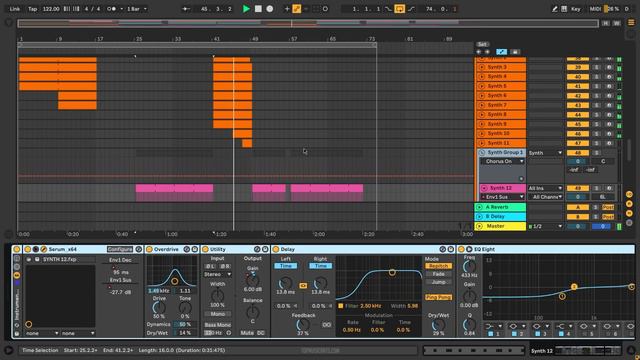Open EQ Eight band 4 filter type menu
Image resolution: width=640 pixels, height=360 pixels.
click(563, 326)
